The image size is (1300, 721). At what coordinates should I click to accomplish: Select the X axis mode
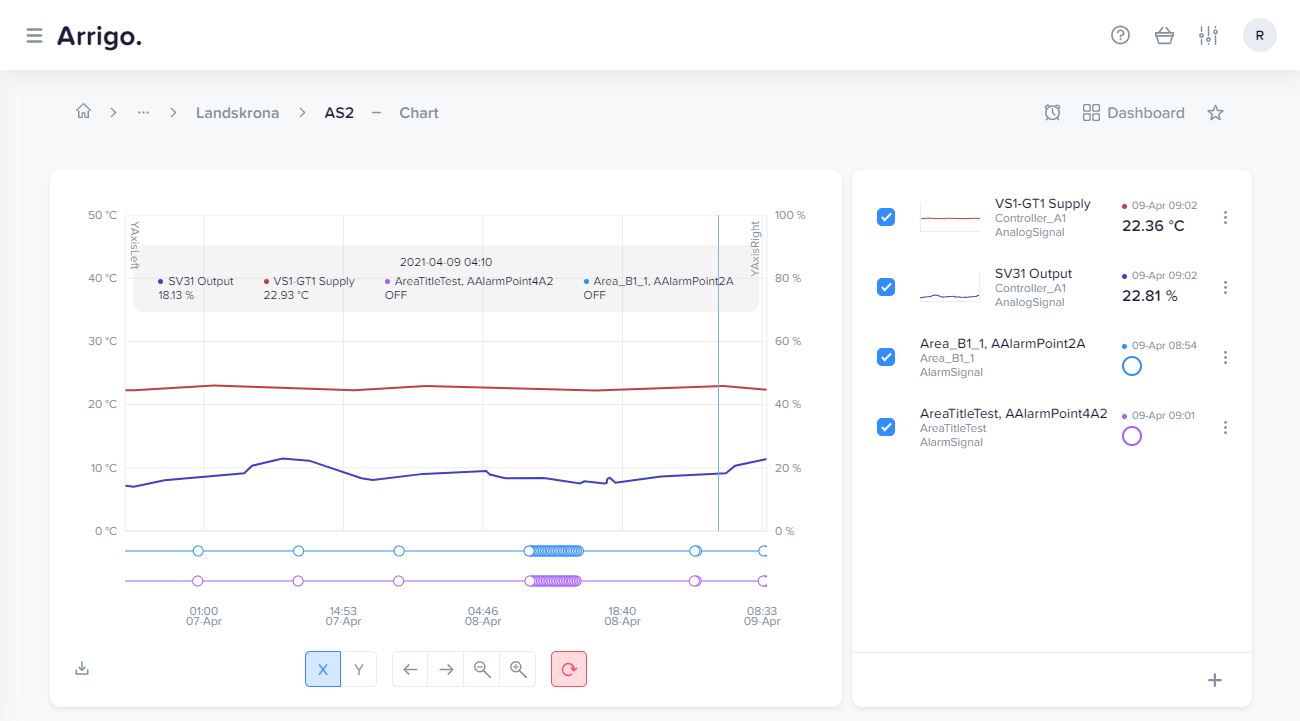coord(323,669)
